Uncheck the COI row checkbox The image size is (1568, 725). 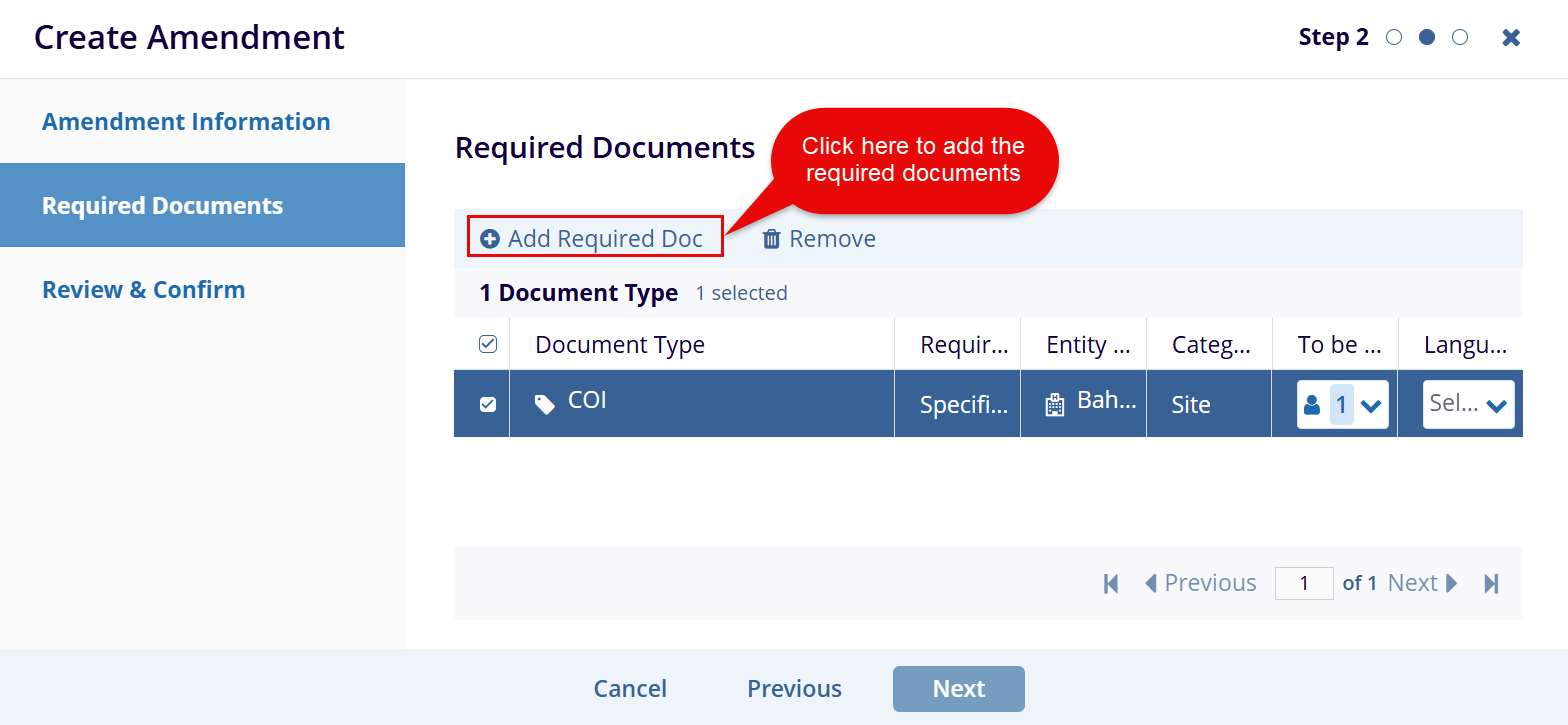(488, 404)
